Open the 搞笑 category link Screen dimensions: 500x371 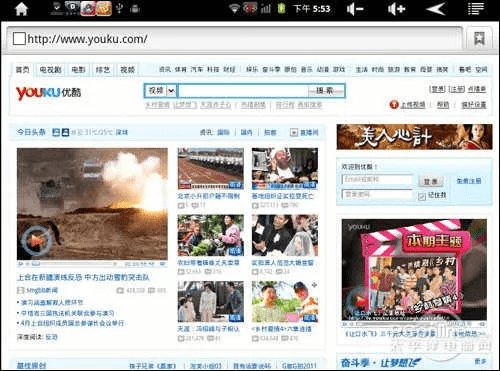coord(442,70)
